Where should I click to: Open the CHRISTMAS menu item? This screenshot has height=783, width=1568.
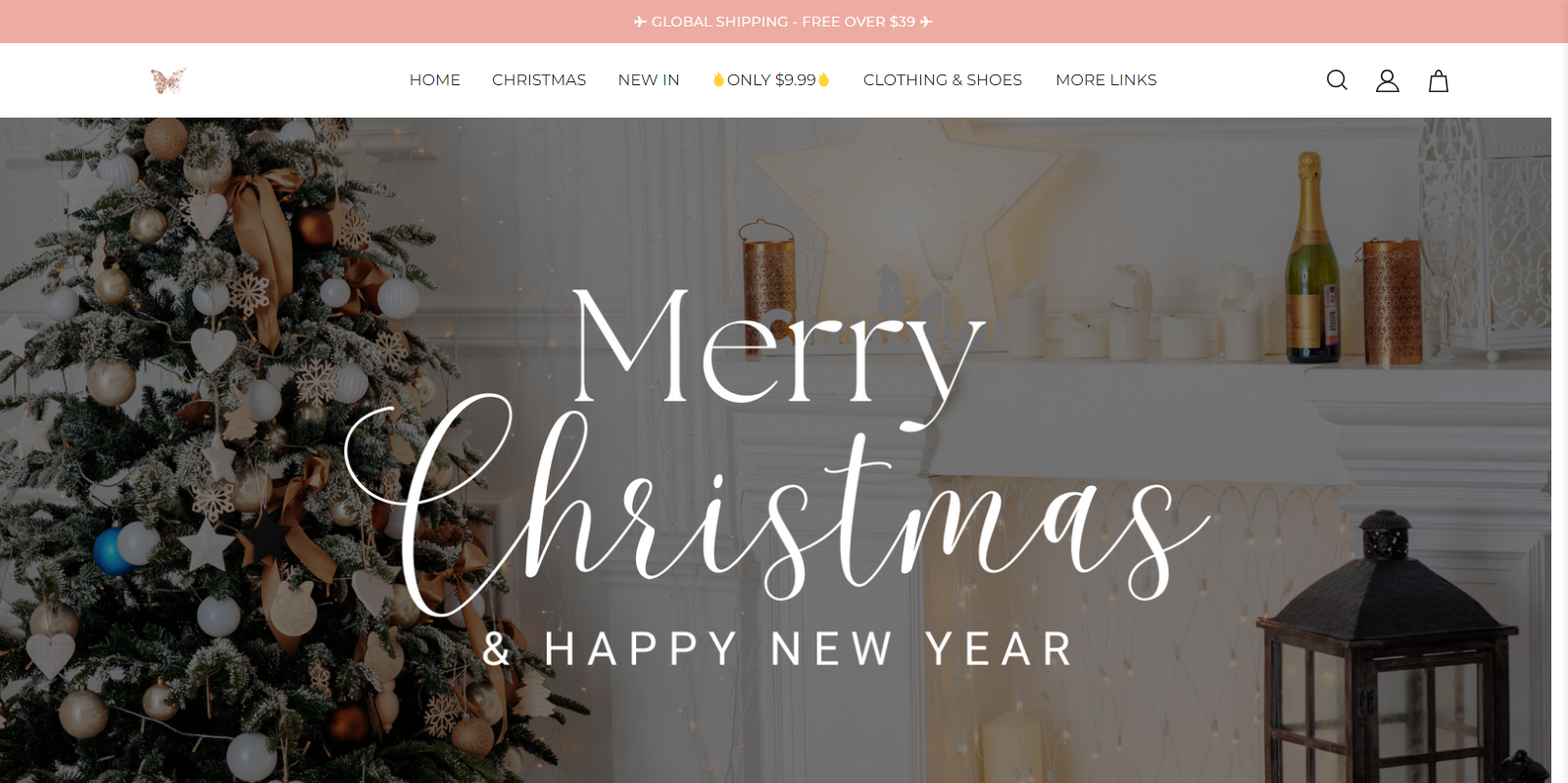click(539, 80)
